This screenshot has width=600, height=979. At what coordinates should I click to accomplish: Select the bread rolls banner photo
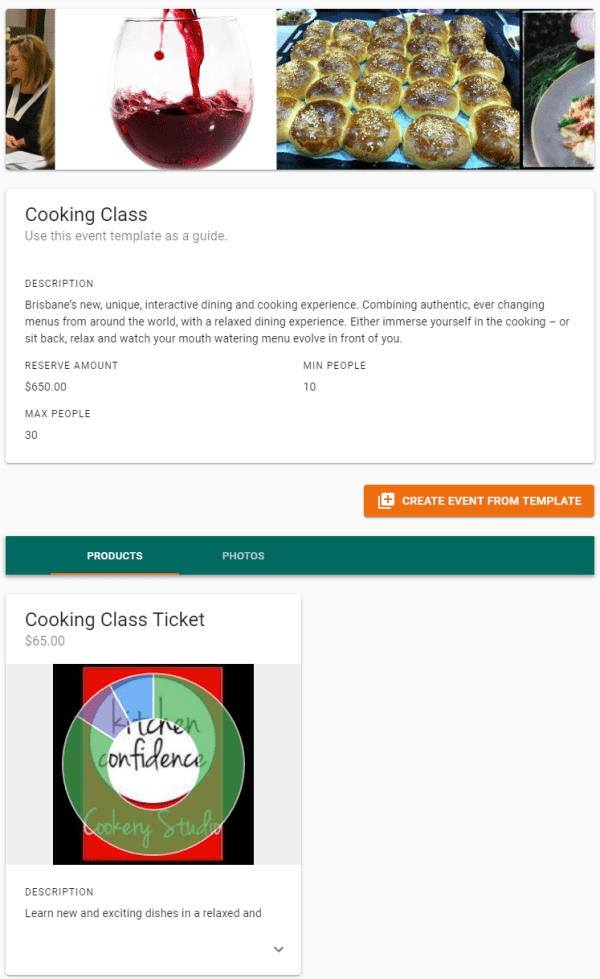coord(398,89)
